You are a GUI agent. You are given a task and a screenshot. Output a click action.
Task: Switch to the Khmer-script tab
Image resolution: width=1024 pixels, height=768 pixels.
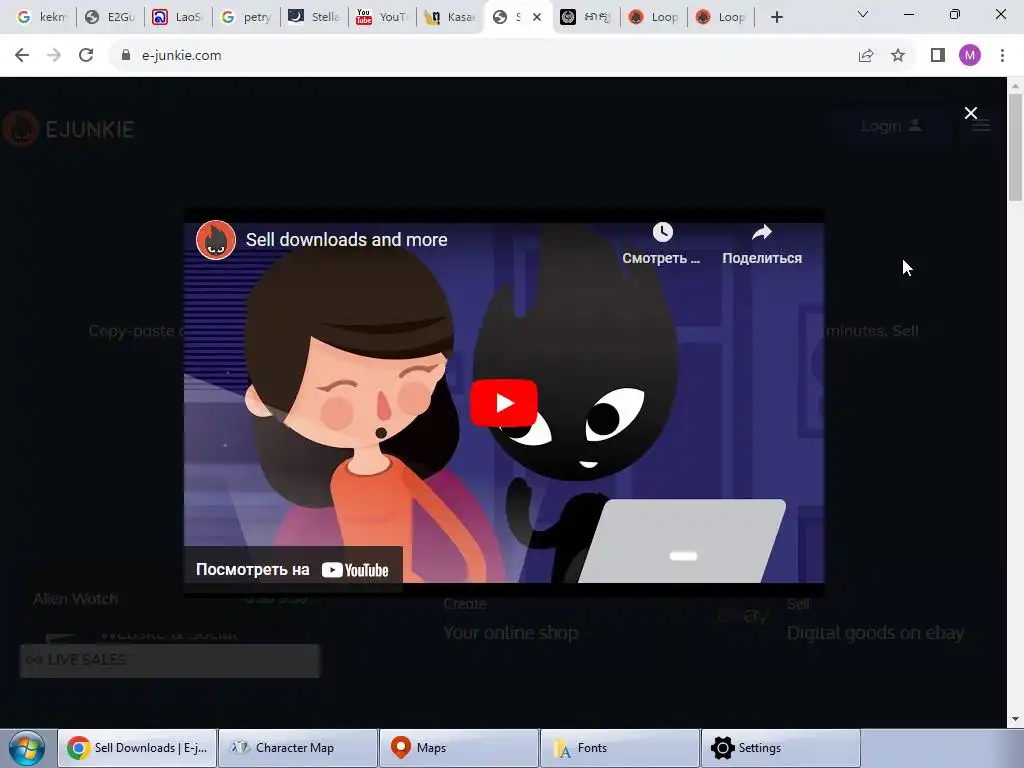[x=586, y=17]
